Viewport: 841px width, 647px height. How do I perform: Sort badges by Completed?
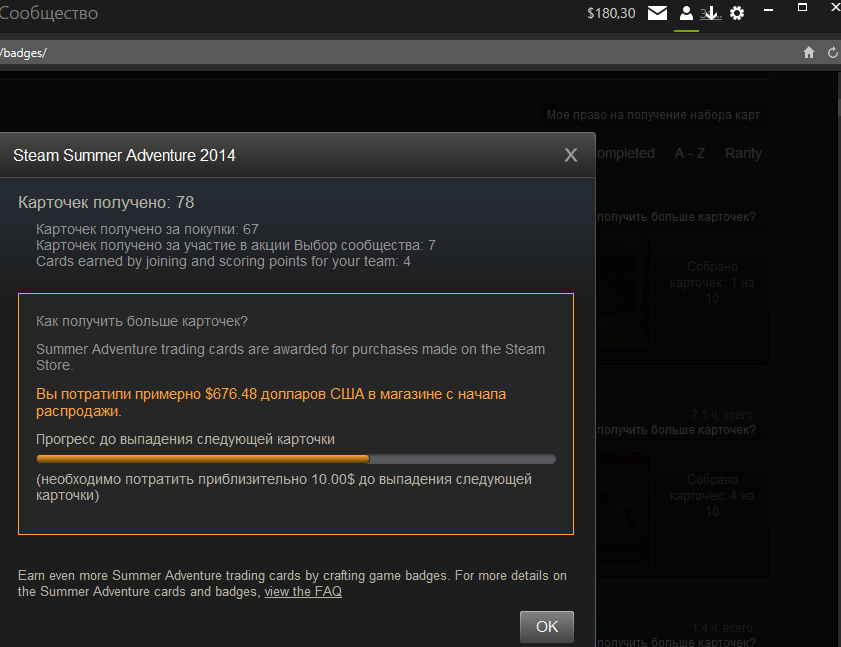click(x=625, y=153)
